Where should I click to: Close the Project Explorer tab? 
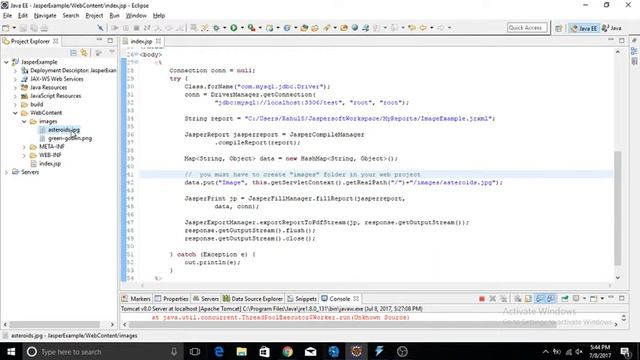click(56, 41)
